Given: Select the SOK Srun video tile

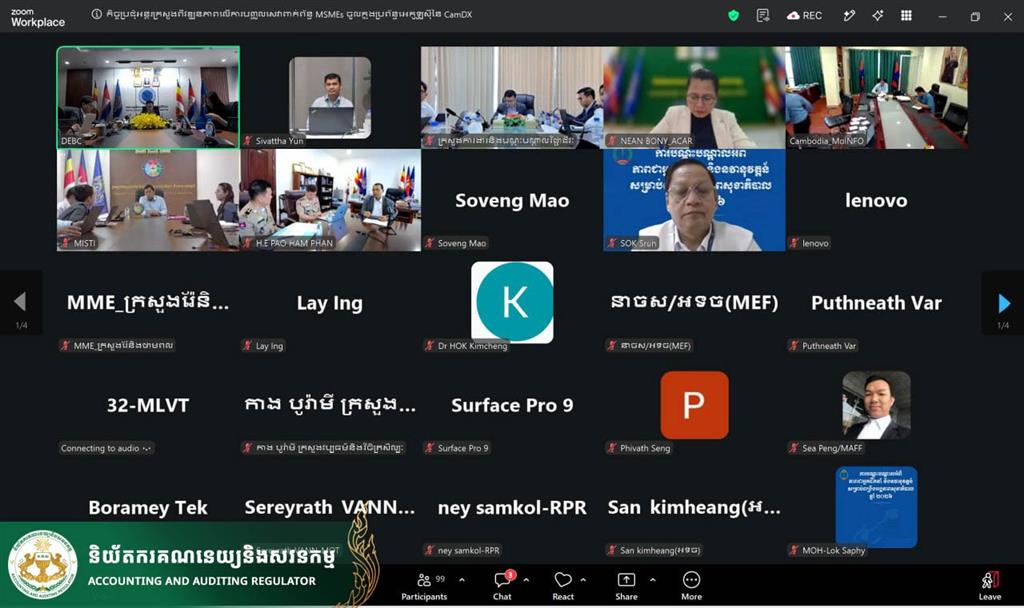Looking at the screenshot, I should (x=694, y=200).
